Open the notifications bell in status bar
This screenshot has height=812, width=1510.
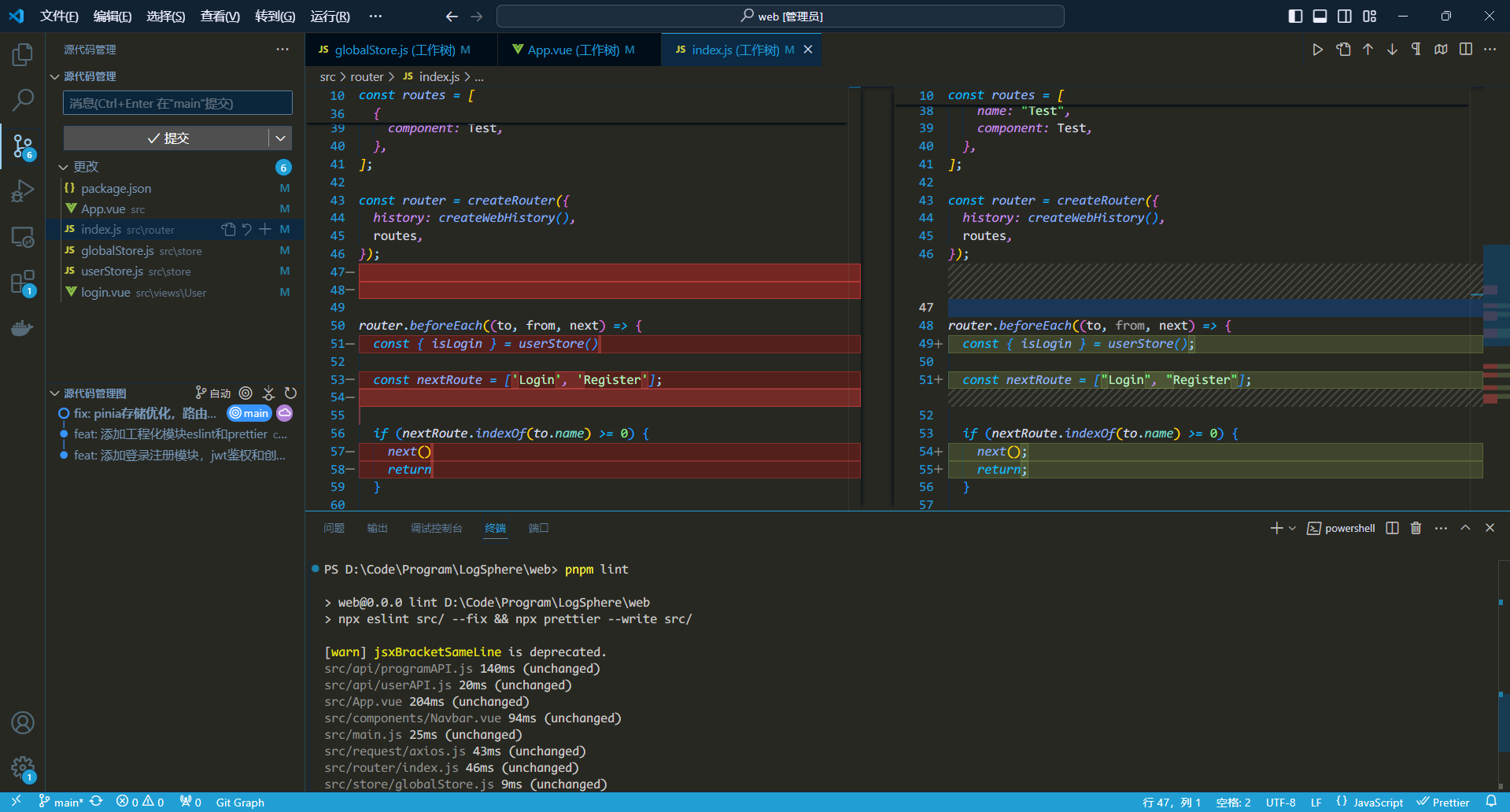coord(1491,802)
